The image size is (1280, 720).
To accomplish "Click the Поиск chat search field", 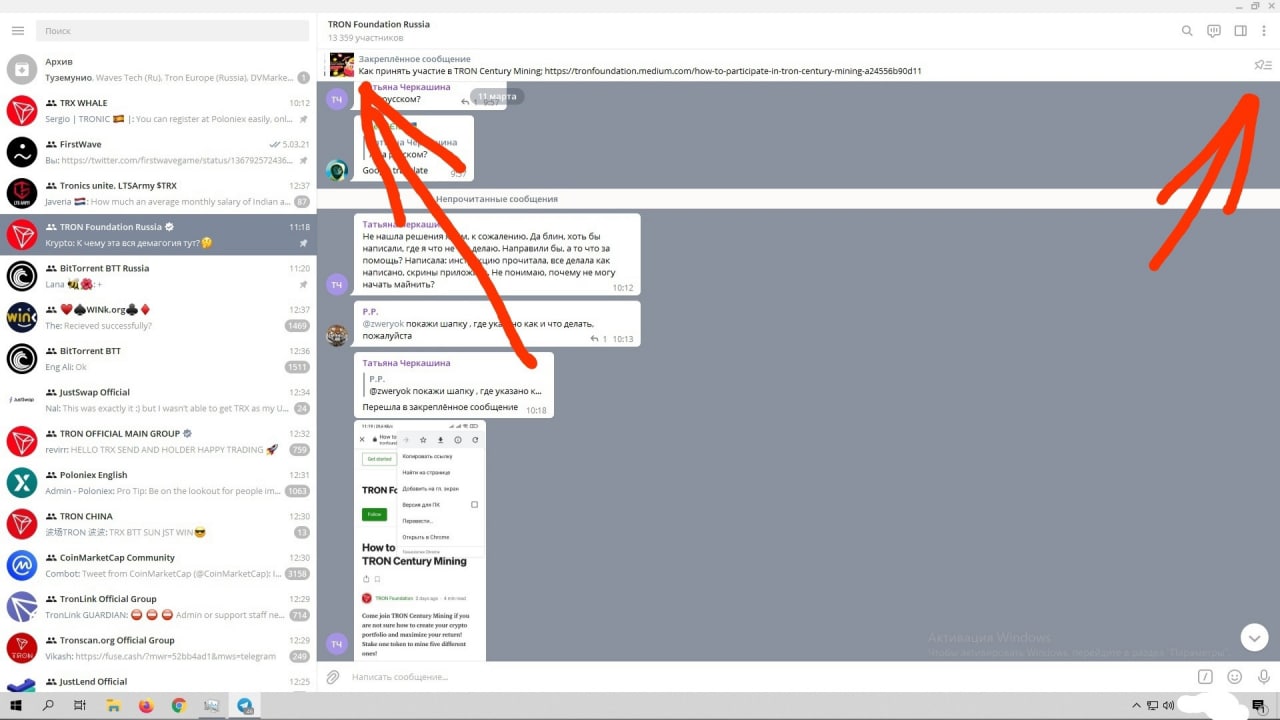I will tap(172, 31).
